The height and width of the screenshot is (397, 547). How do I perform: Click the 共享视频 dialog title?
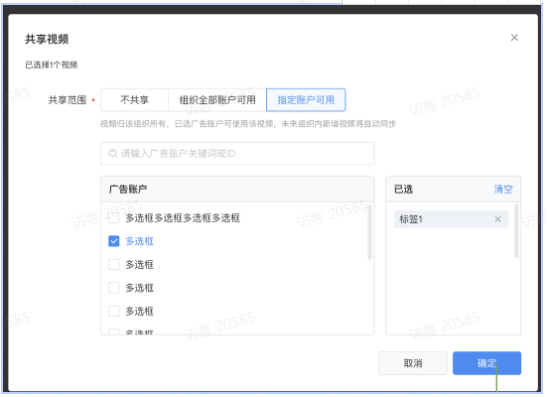click(47, 39)
